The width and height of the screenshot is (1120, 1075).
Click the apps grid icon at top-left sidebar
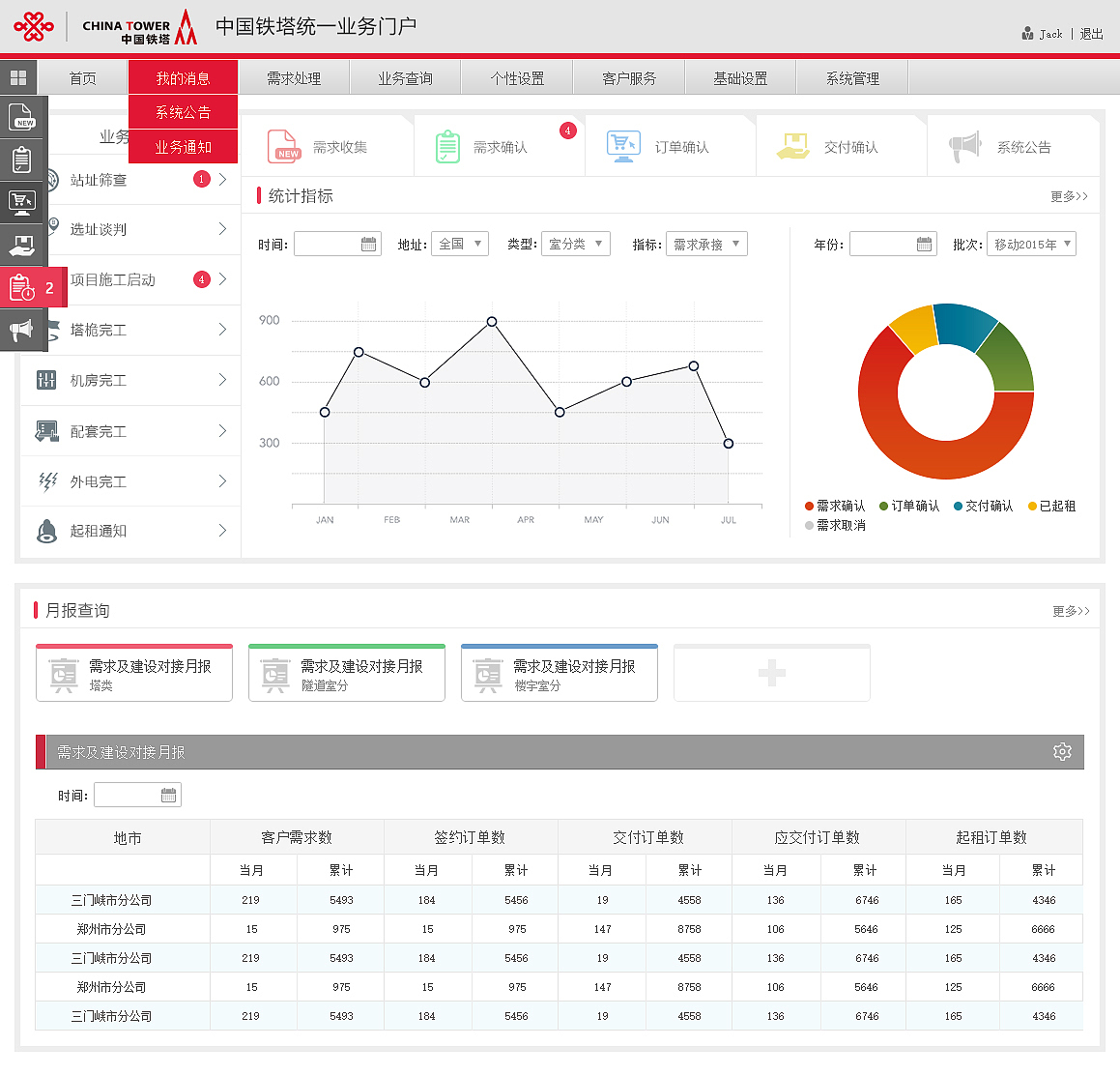(x=19, y=76)
